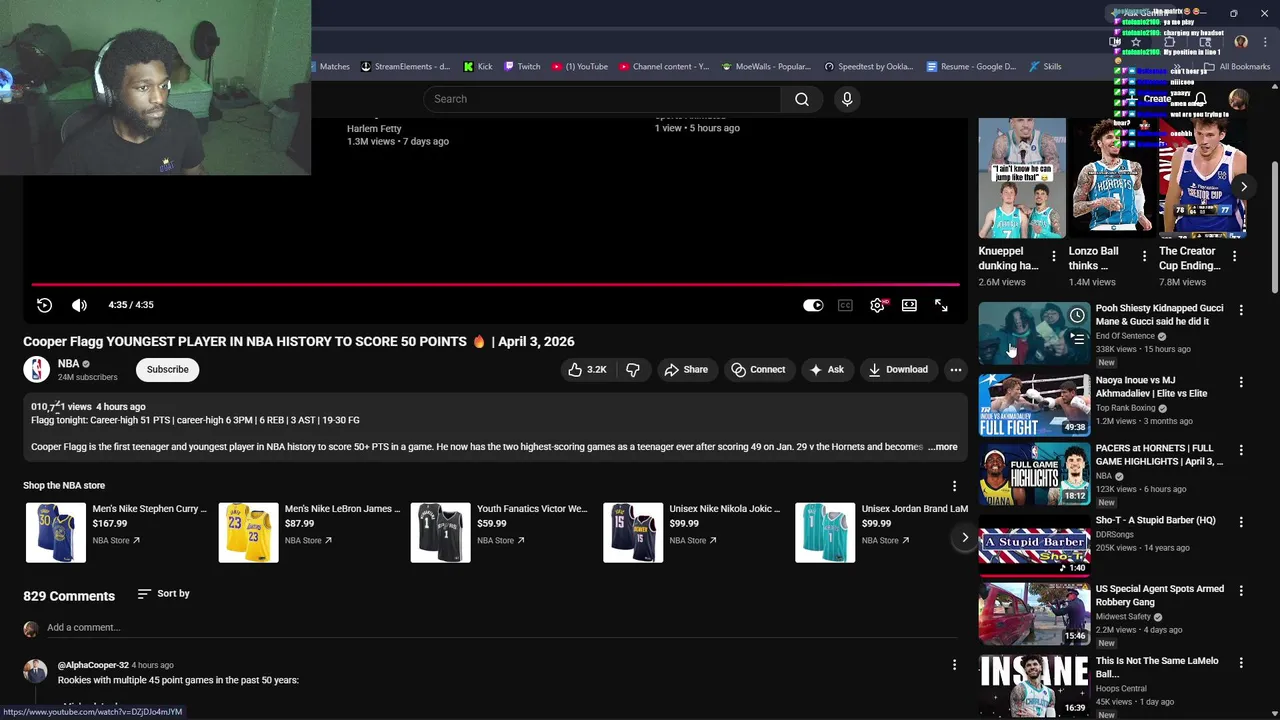Open more actions menu beside Download

[956, 370]
